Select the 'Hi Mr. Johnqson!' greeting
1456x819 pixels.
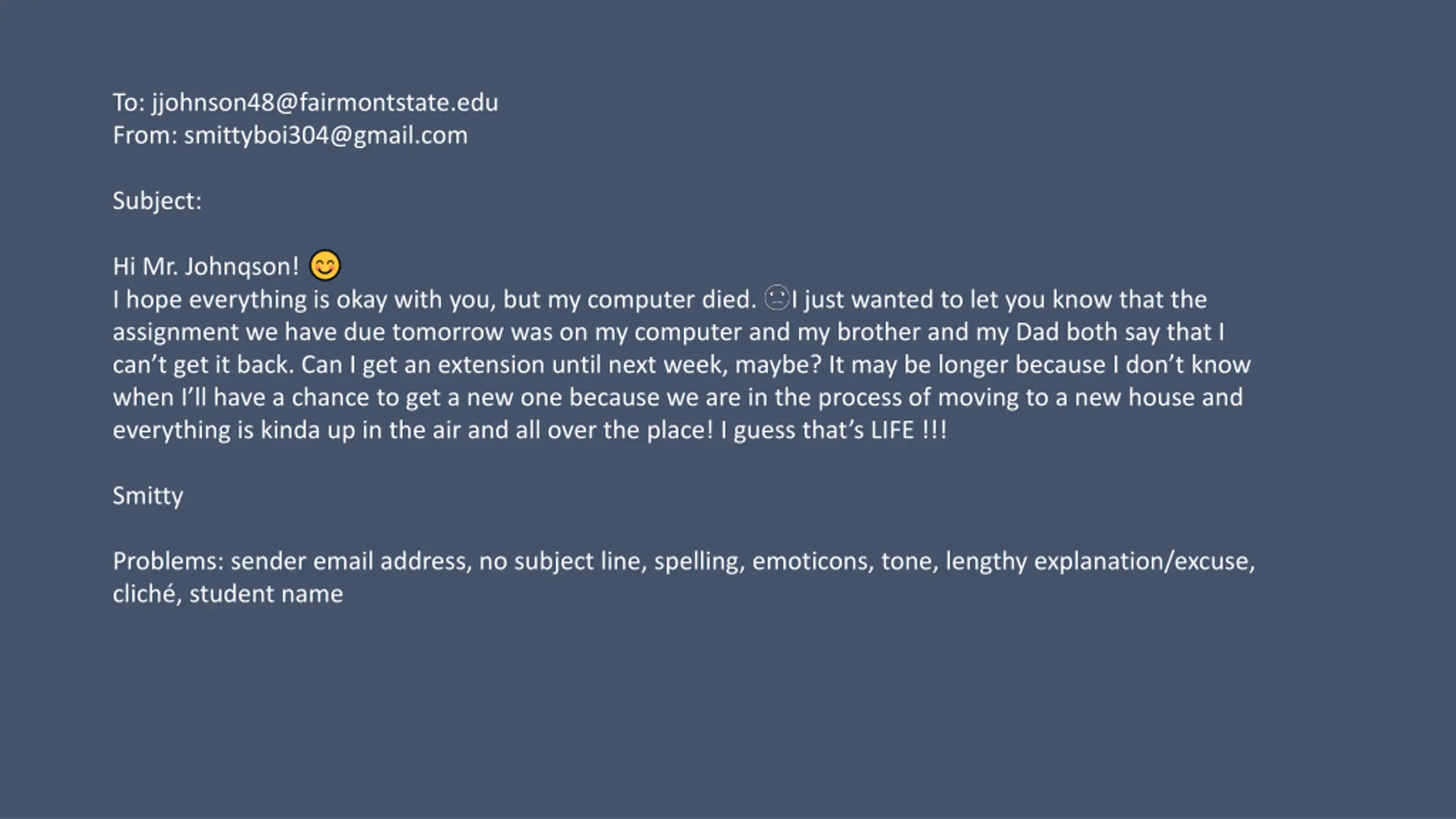[206, 267]
